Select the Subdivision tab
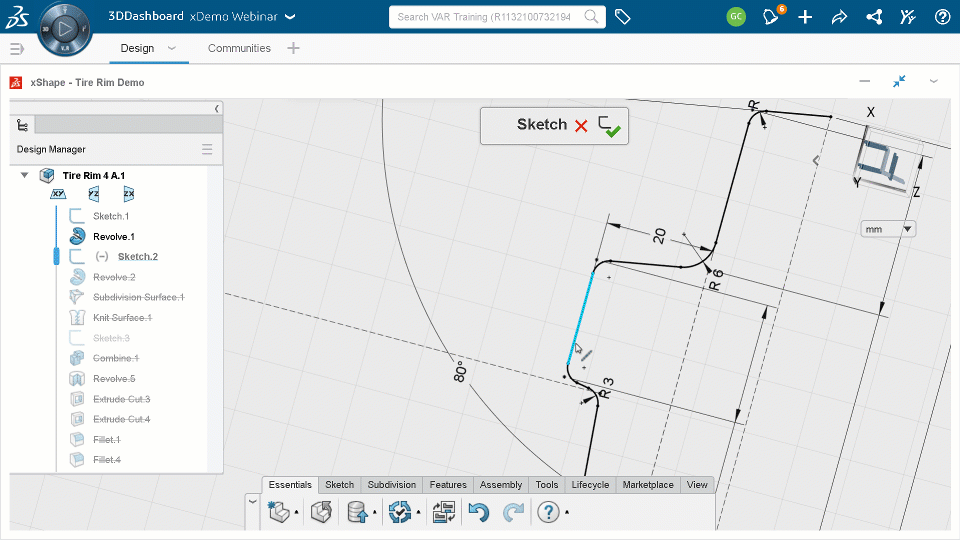 [x=392, y=485]
